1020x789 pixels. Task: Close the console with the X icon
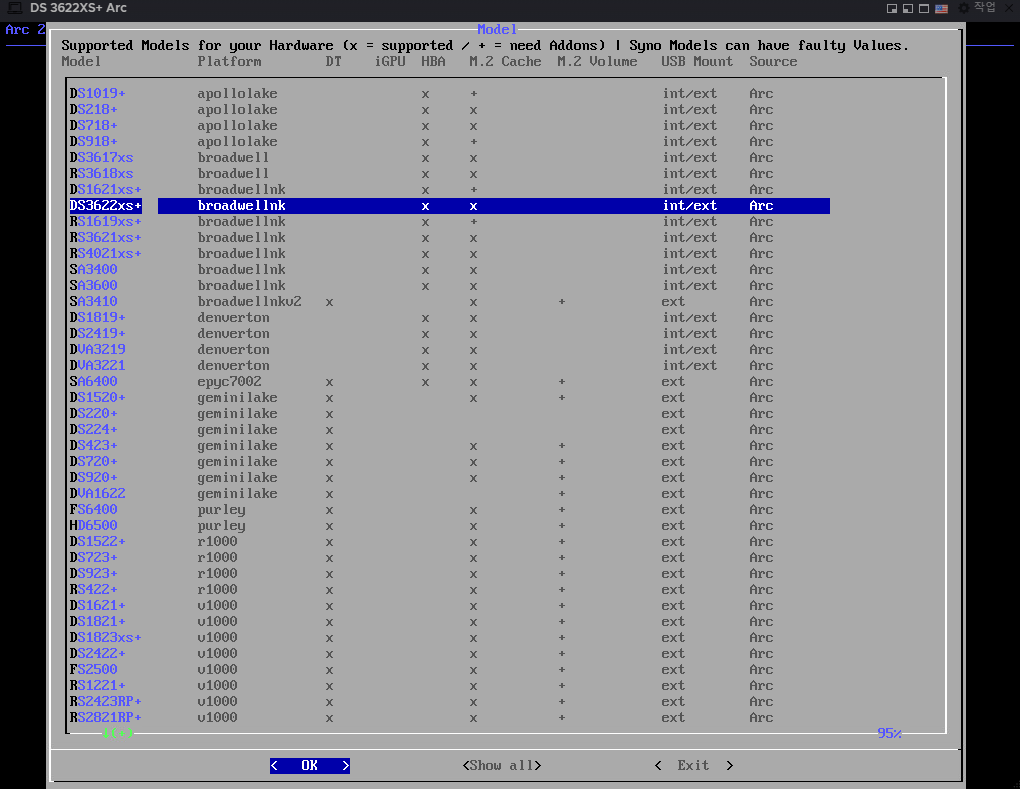click(1007, 8)
